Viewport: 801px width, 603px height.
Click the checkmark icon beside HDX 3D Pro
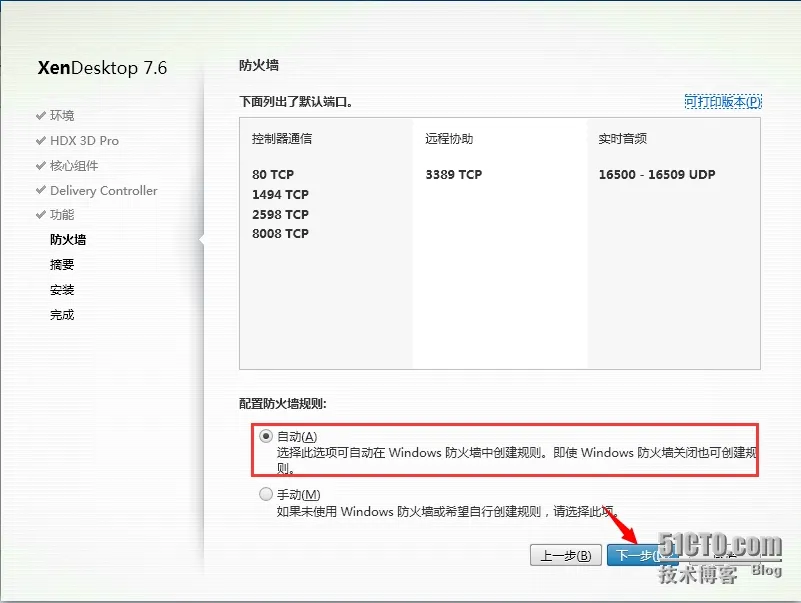(x=41, y=141)
